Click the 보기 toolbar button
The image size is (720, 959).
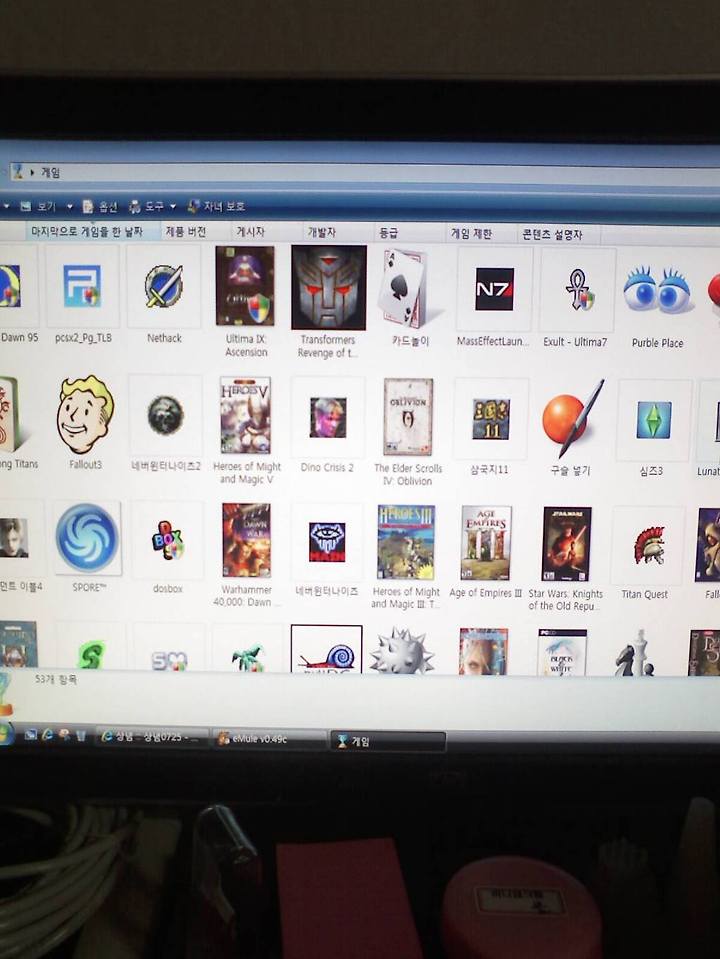39,206
